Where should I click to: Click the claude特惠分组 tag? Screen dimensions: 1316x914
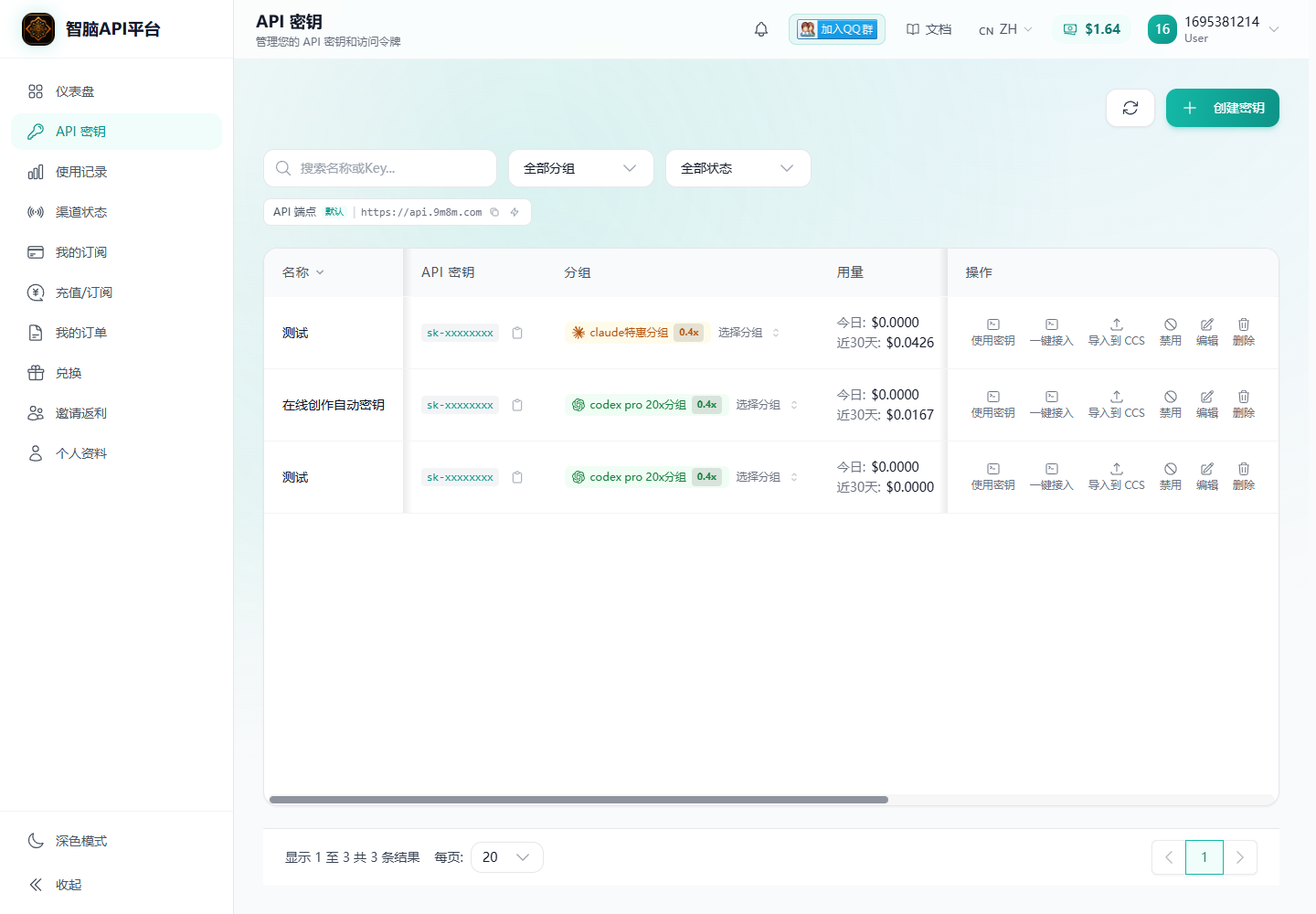coord(635,333)
